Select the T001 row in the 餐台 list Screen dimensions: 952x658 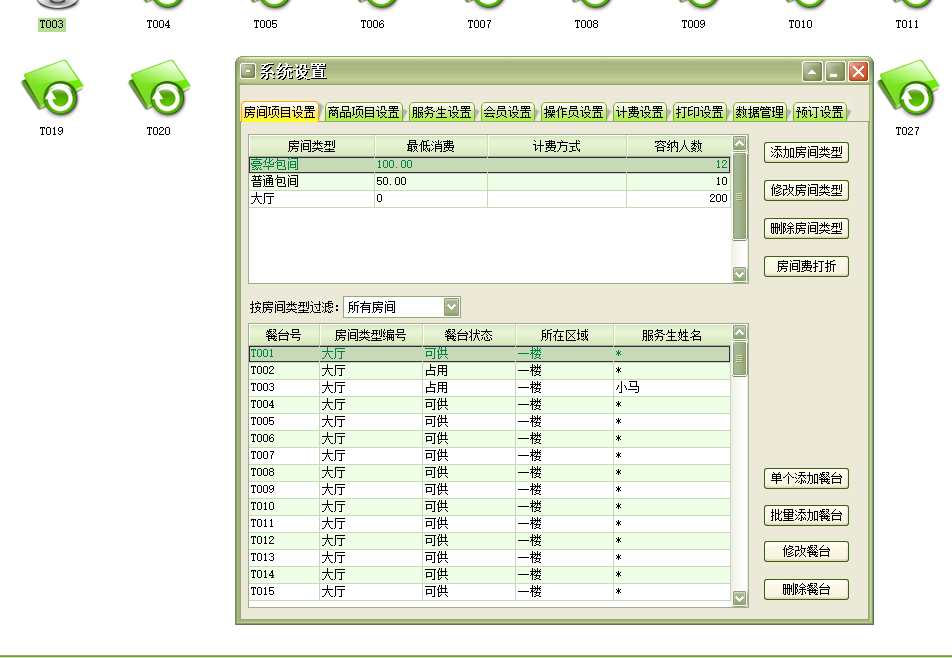pyautogui.click(x=489, y=354)
